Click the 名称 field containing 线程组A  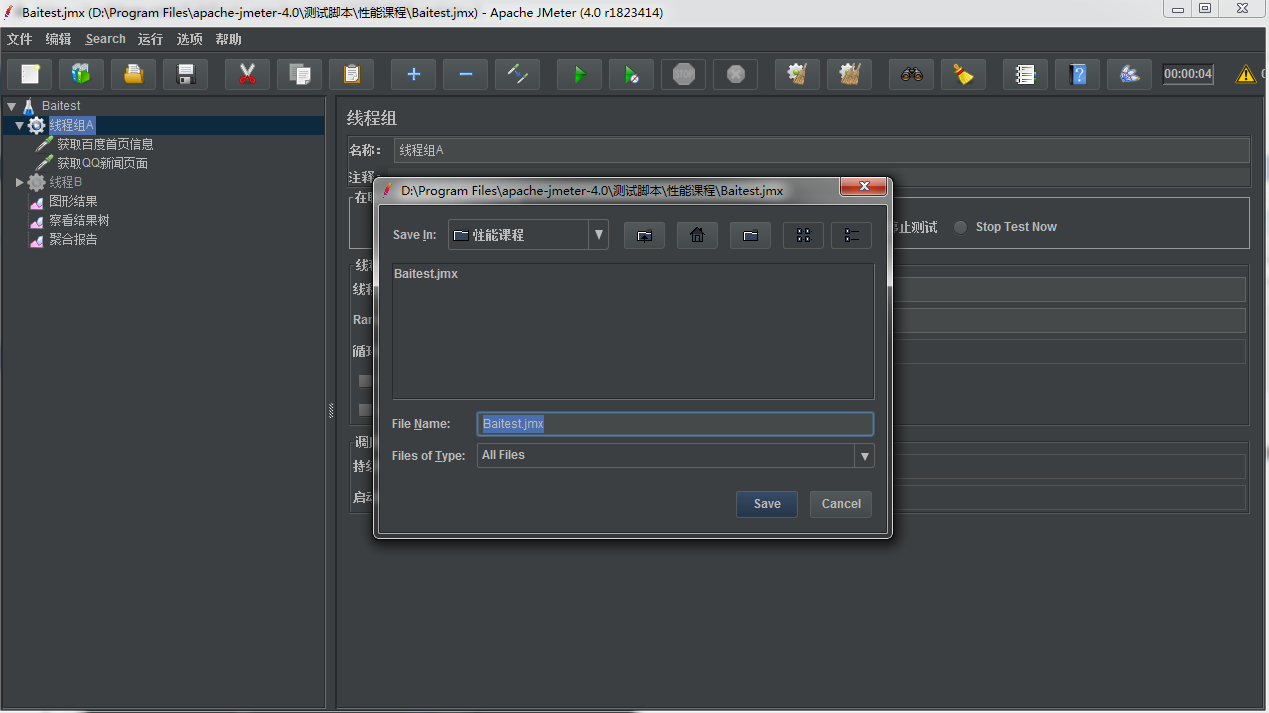point(821,150)
